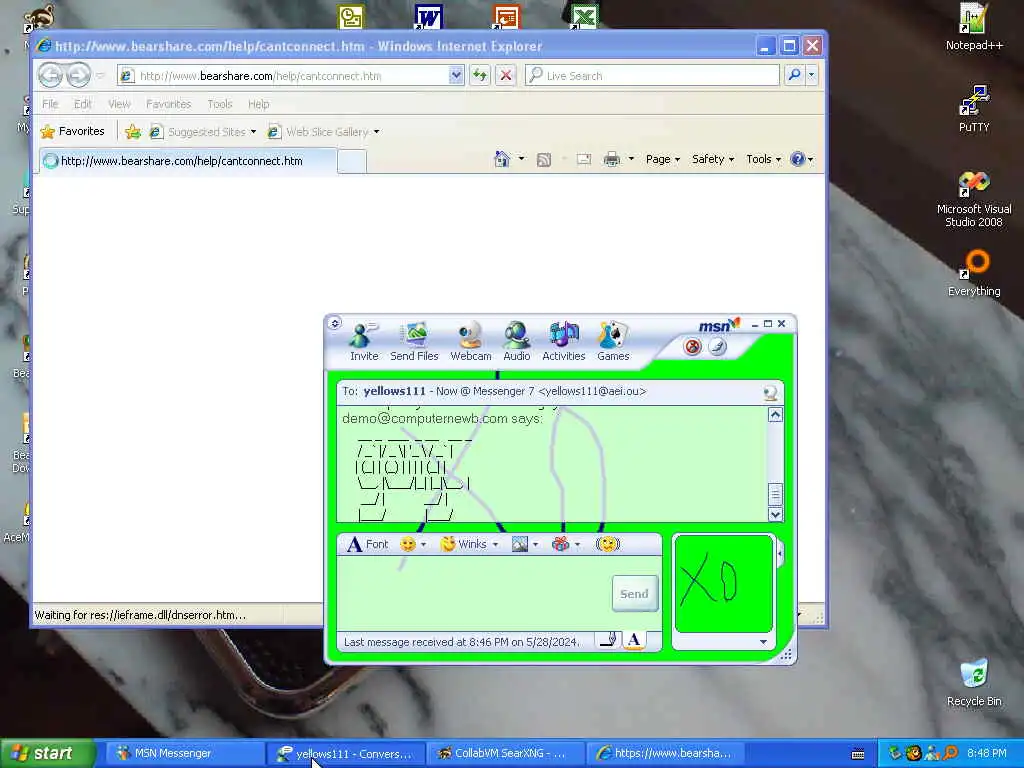Open the Favorites menu in menu bar

(168, 104)
